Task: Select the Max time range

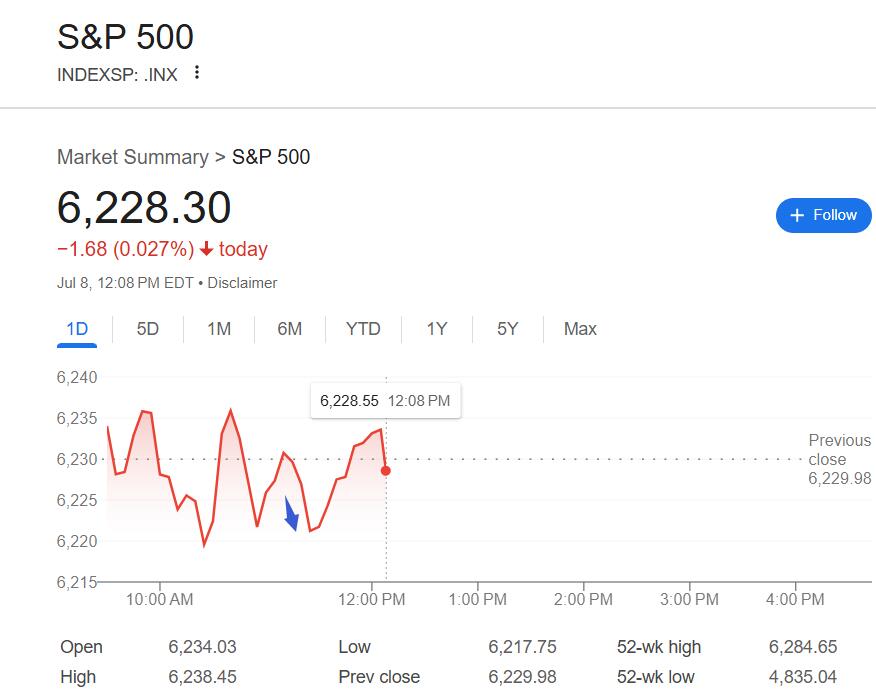Action: click(580, 329)
